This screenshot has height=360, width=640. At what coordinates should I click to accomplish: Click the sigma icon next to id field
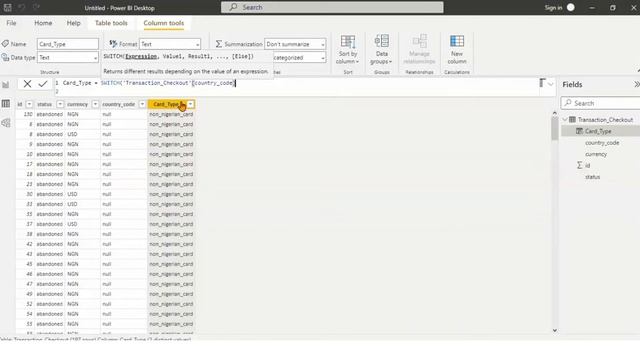click(579, 165)
